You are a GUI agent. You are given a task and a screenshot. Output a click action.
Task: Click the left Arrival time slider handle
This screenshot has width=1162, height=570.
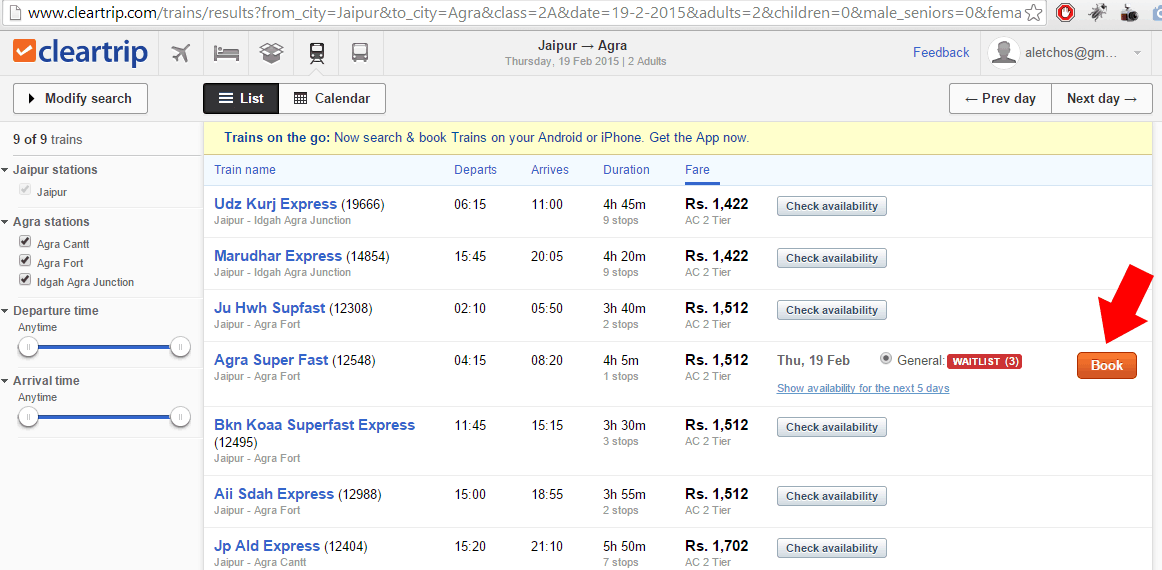[x=29, y=417]
